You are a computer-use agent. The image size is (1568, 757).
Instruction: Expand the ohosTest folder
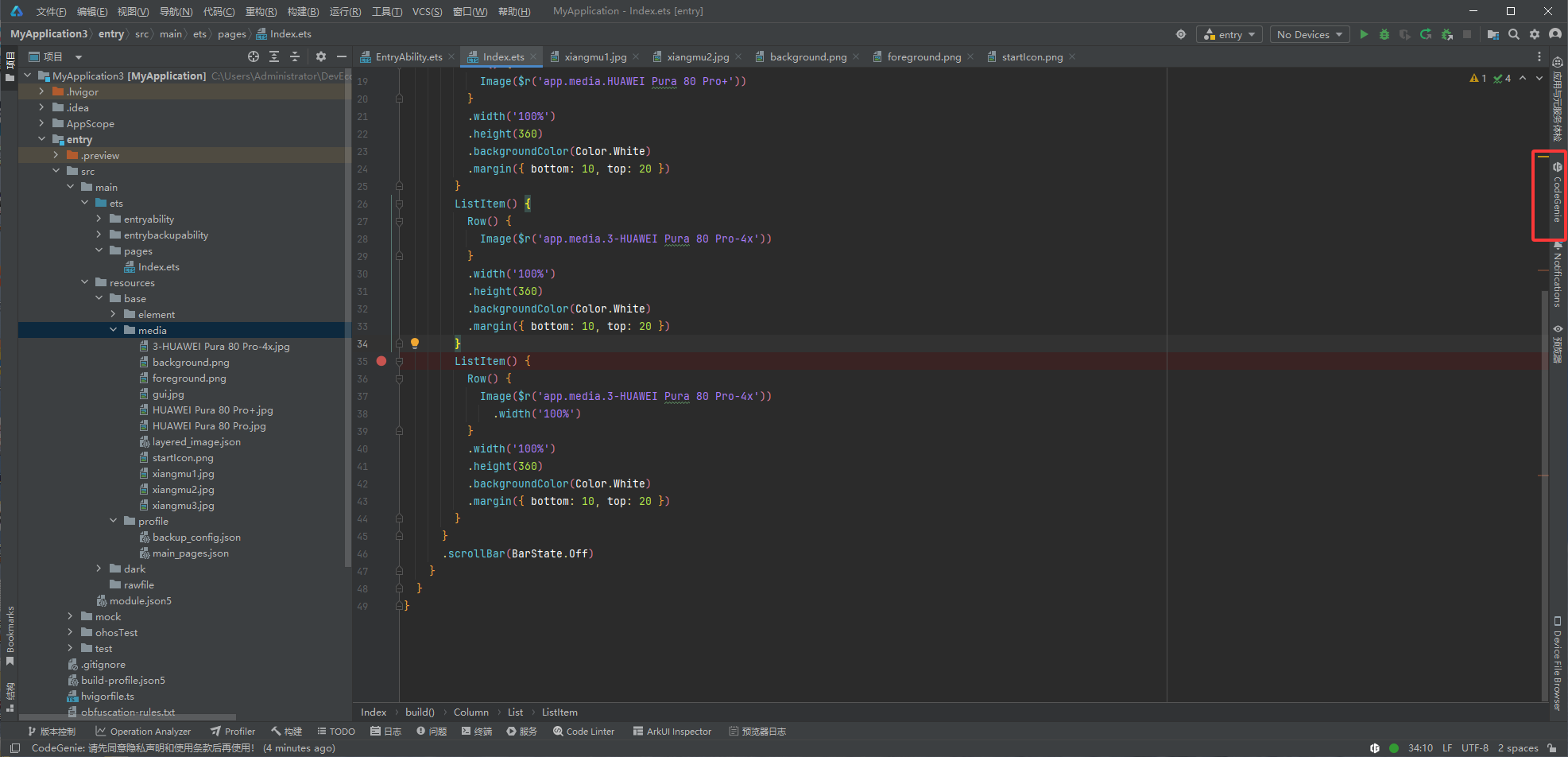[70, 632]
